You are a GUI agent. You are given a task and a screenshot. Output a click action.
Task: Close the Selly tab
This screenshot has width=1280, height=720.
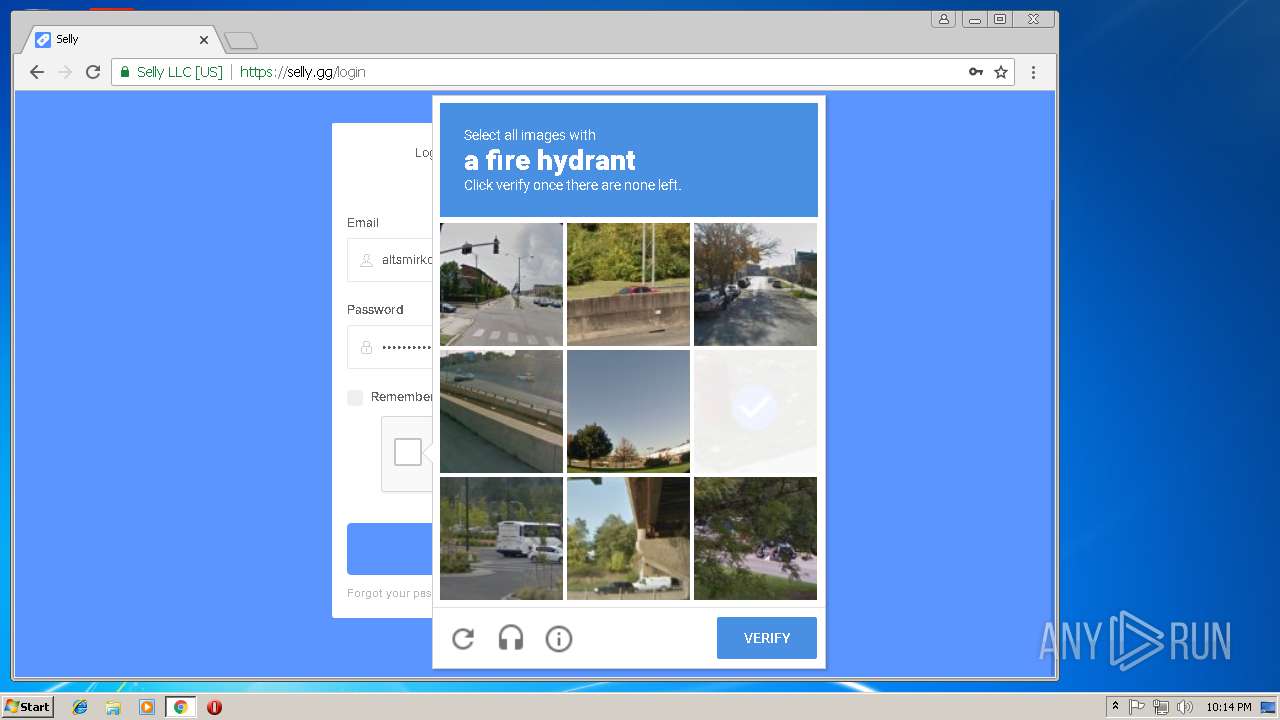point(204,40)
